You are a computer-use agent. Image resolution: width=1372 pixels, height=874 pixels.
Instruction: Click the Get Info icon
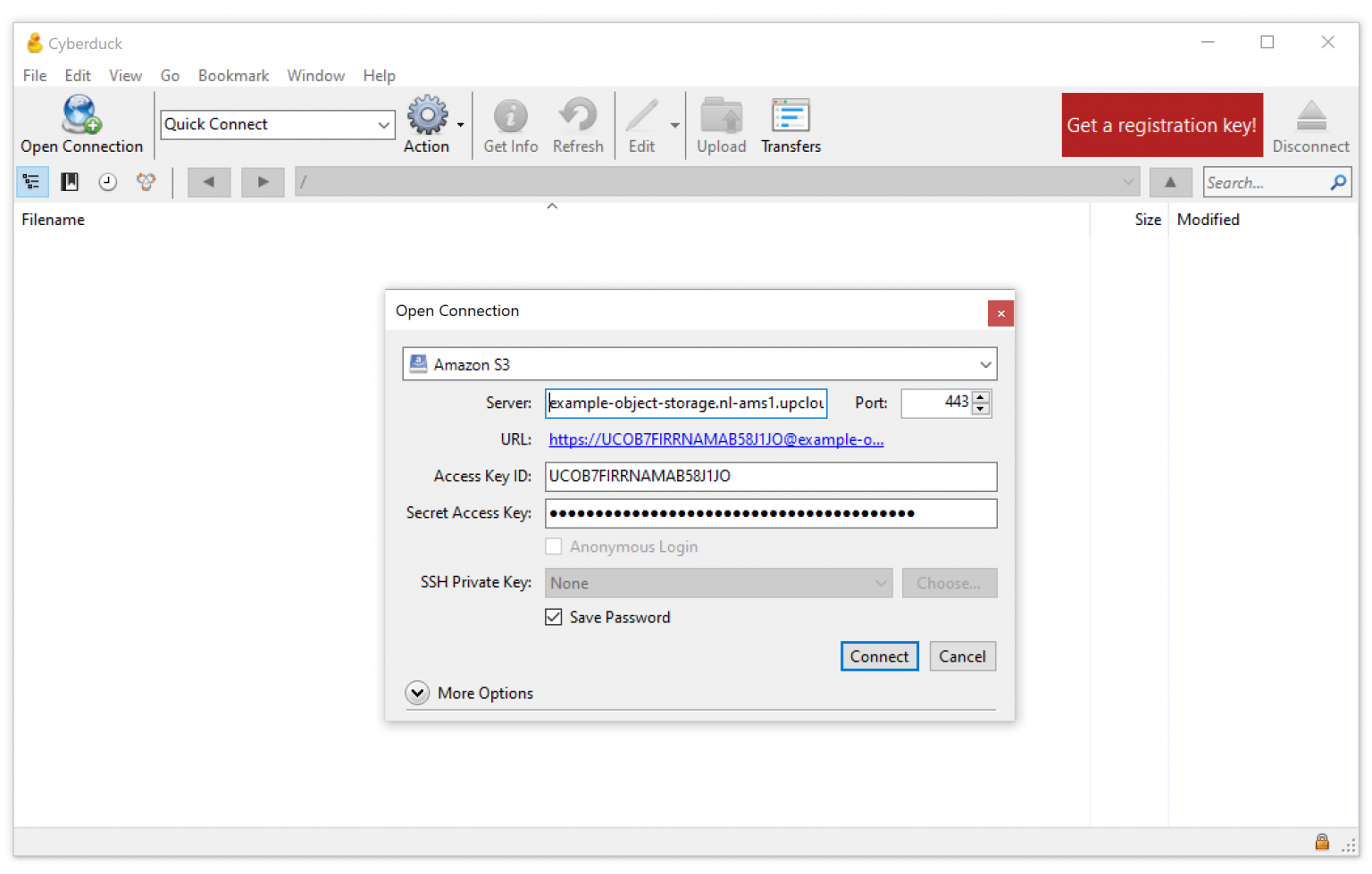click(x=510, y=115)
